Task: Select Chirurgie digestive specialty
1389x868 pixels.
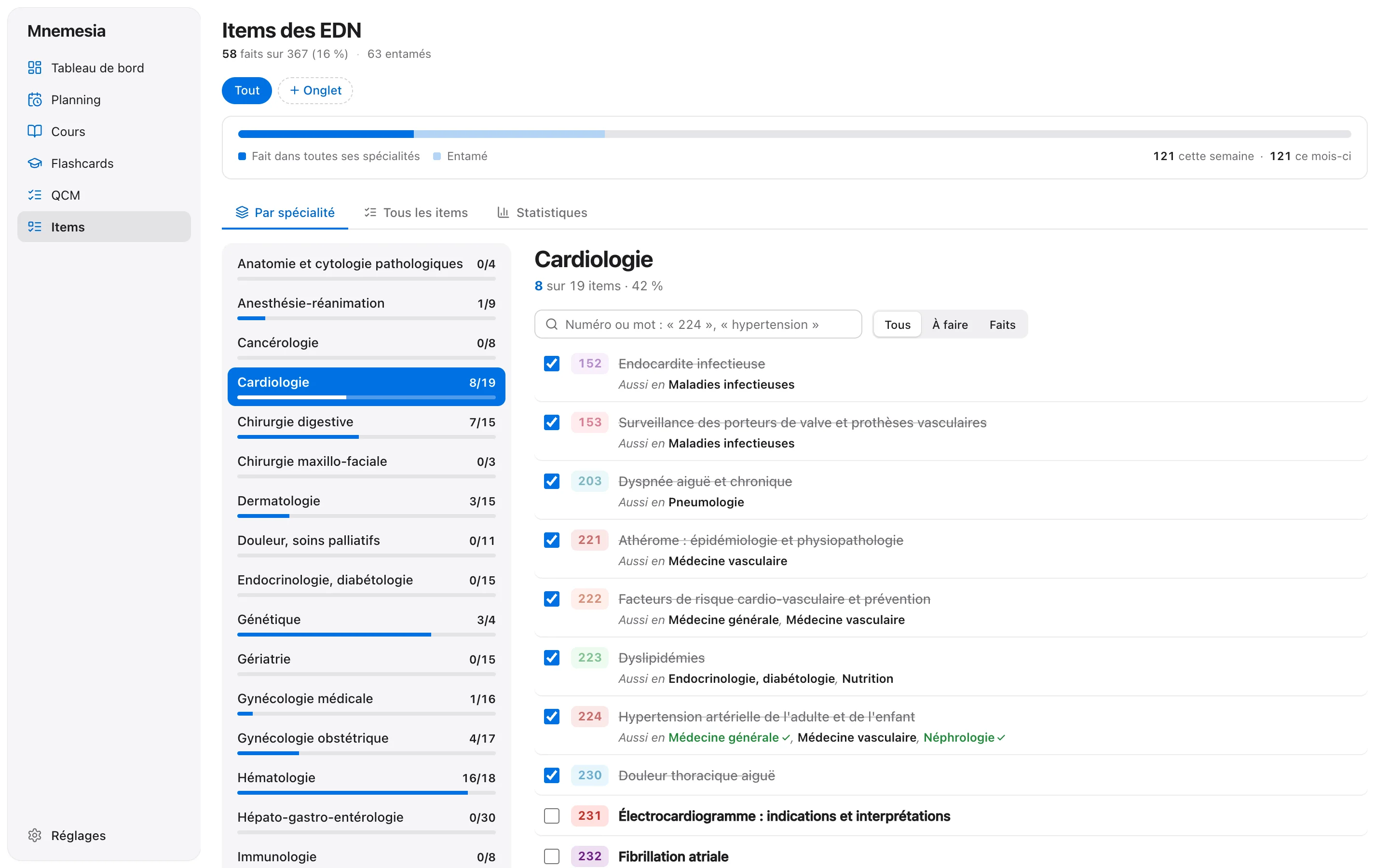Action: point(366,426)
